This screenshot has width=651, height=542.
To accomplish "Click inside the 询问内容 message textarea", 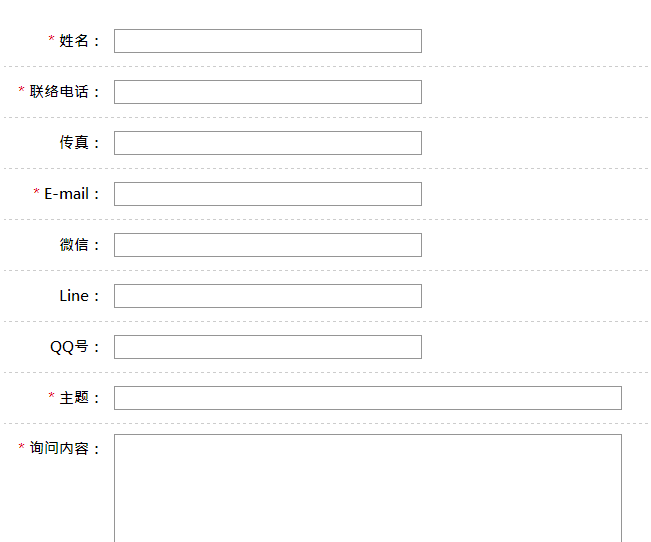I will pyautogui.click(x=368, y=488).
